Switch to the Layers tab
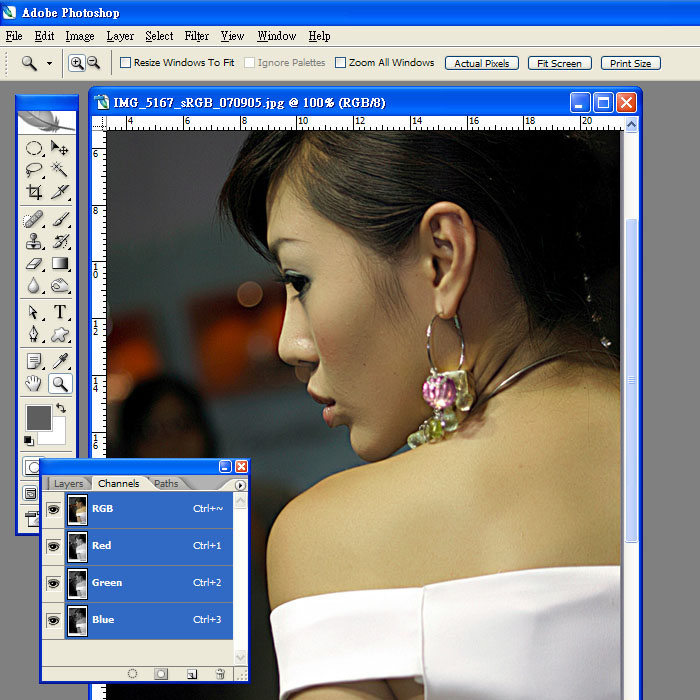 click(x=69, y=484)
